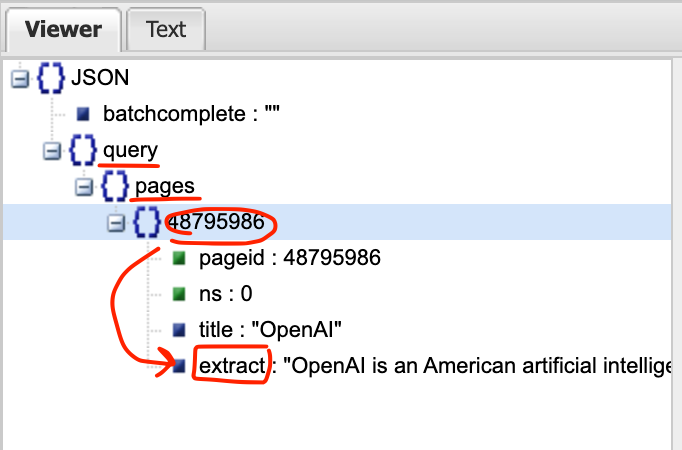Select the batchcomplete : "" row
The image size is (682, 450).
pyautogui.click(x=191, y=114)
